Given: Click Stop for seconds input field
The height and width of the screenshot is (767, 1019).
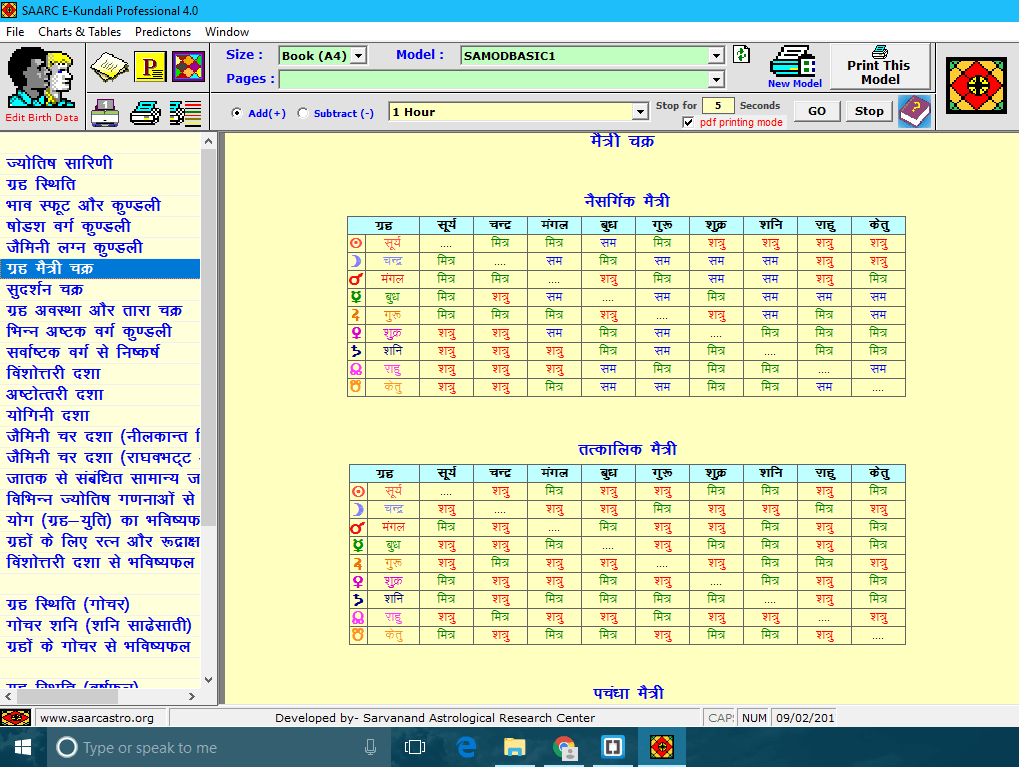Looking at the screenshot, I should (x=718, y=105).
